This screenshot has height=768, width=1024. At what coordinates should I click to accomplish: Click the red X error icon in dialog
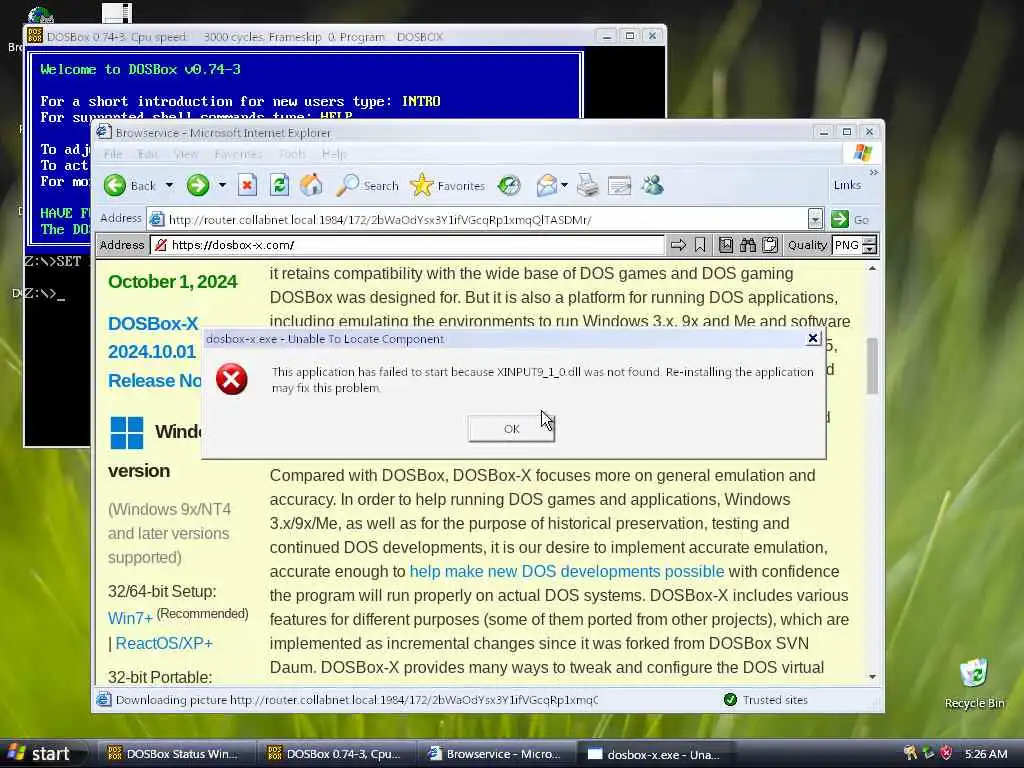(x=232, y=379)
